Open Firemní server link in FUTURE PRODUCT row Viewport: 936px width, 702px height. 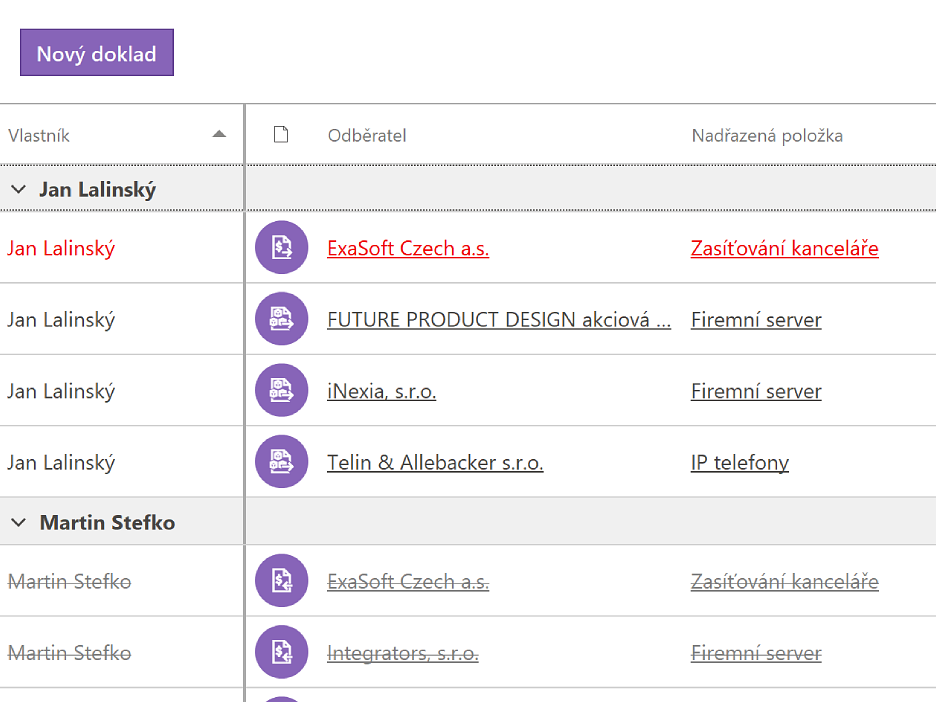point(756,319)
